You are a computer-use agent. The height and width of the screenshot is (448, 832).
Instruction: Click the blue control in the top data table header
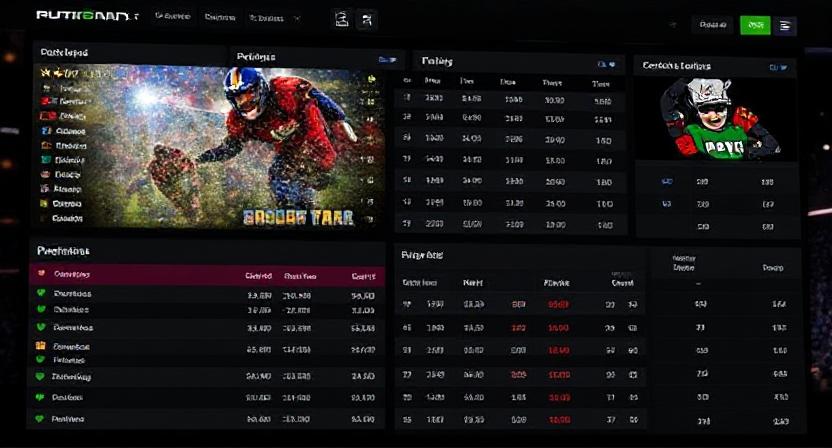606,64
